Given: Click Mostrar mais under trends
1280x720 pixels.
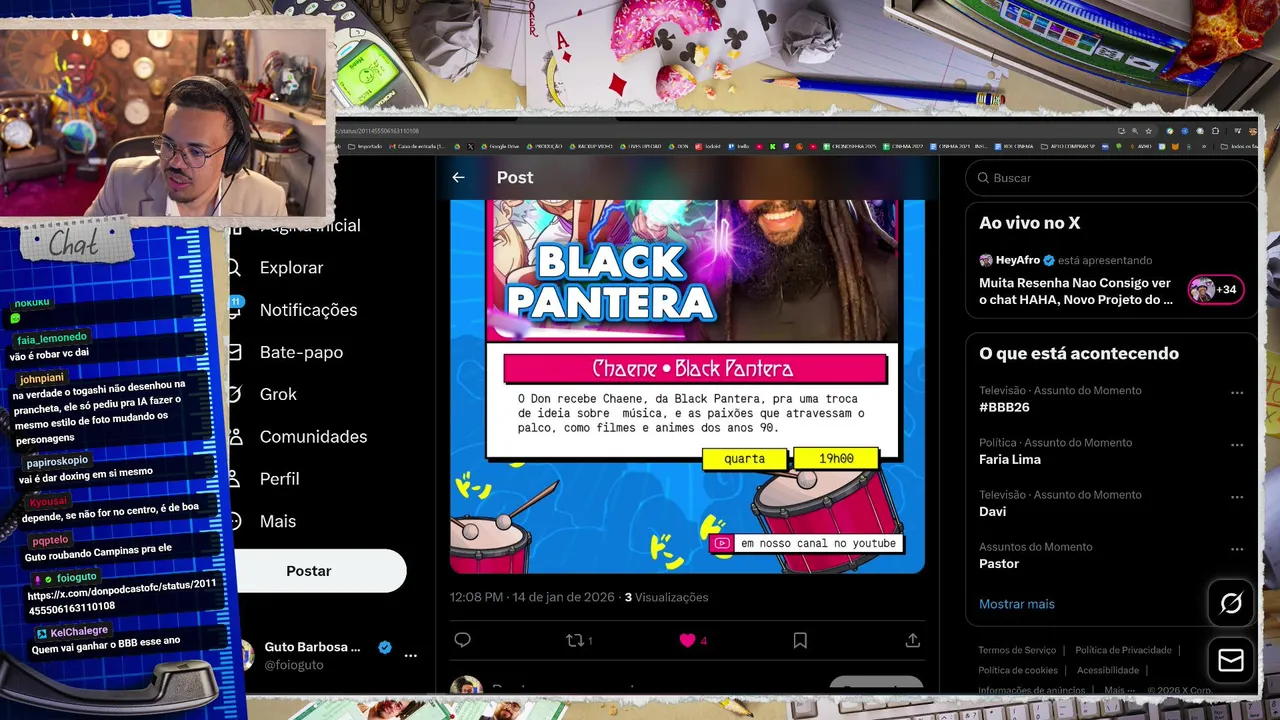Looking at the screenshot, I should [x=1017, y=604].
